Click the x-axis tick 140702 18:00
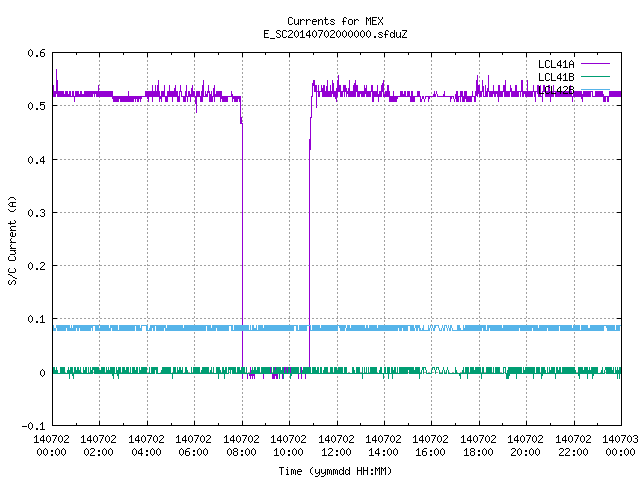Viewport: 640px width, 480px height. click(478, 446)
